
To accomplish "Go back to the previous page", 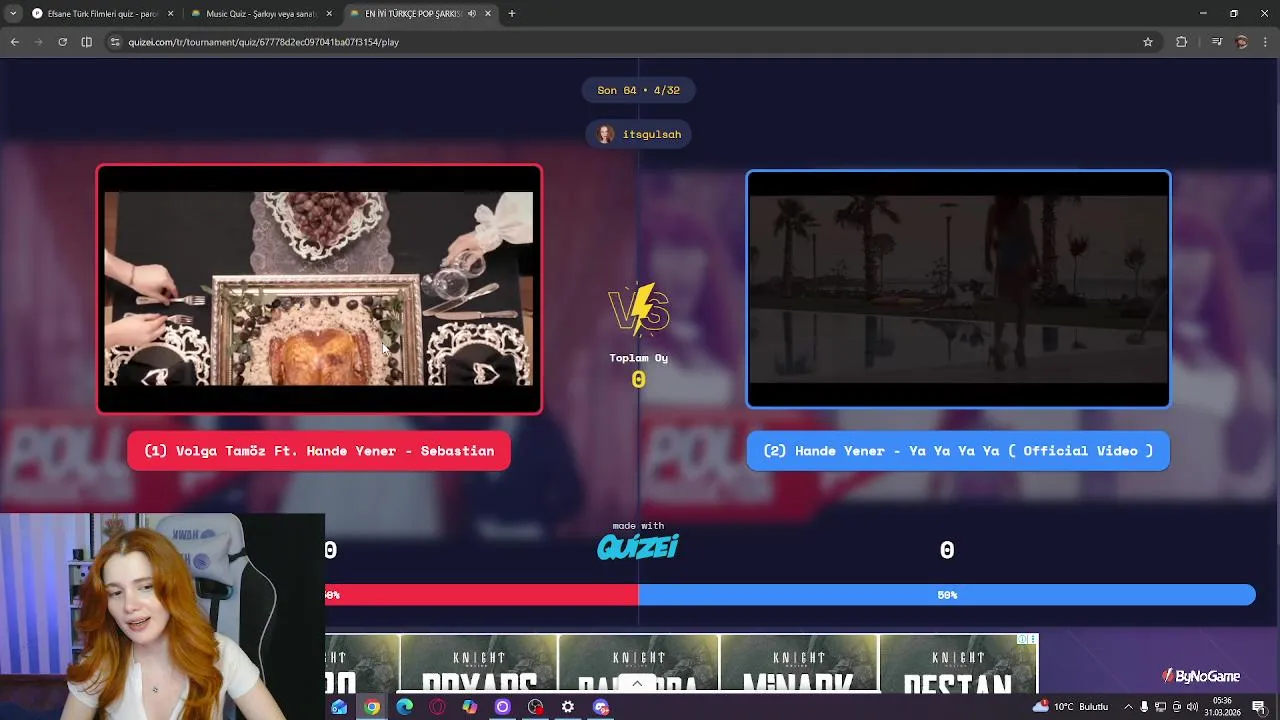I will (15, 42).
